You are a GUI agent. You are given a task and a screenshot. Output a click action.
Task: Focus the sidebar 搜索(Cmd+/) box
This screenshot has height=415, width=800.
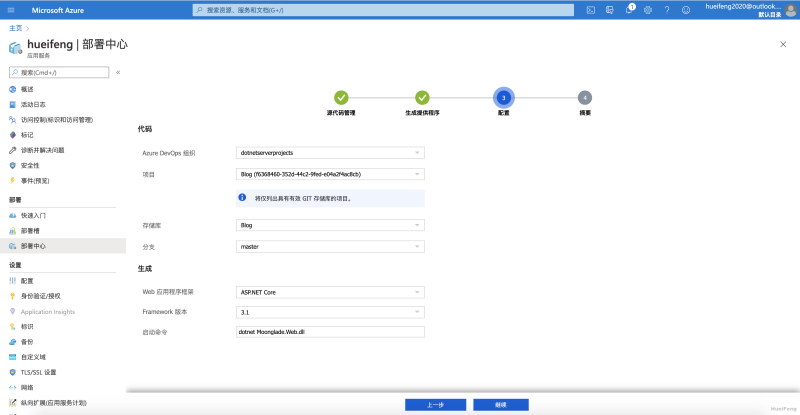pos(59,72)
